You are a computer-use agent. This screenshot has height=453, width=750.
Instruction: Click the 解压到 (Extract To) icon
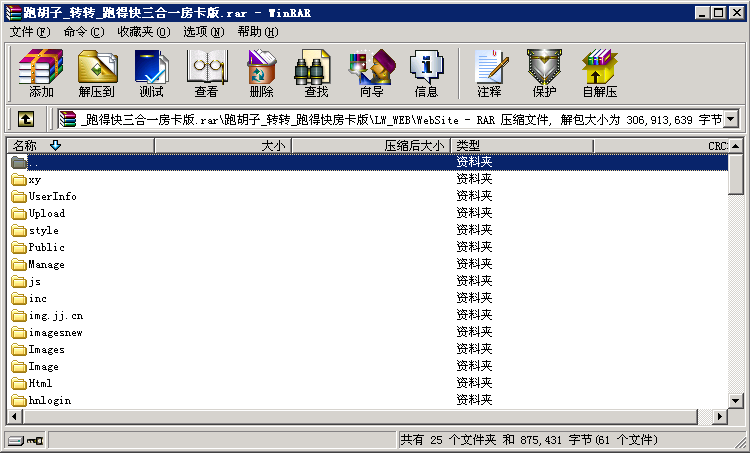tap(96, 73)
